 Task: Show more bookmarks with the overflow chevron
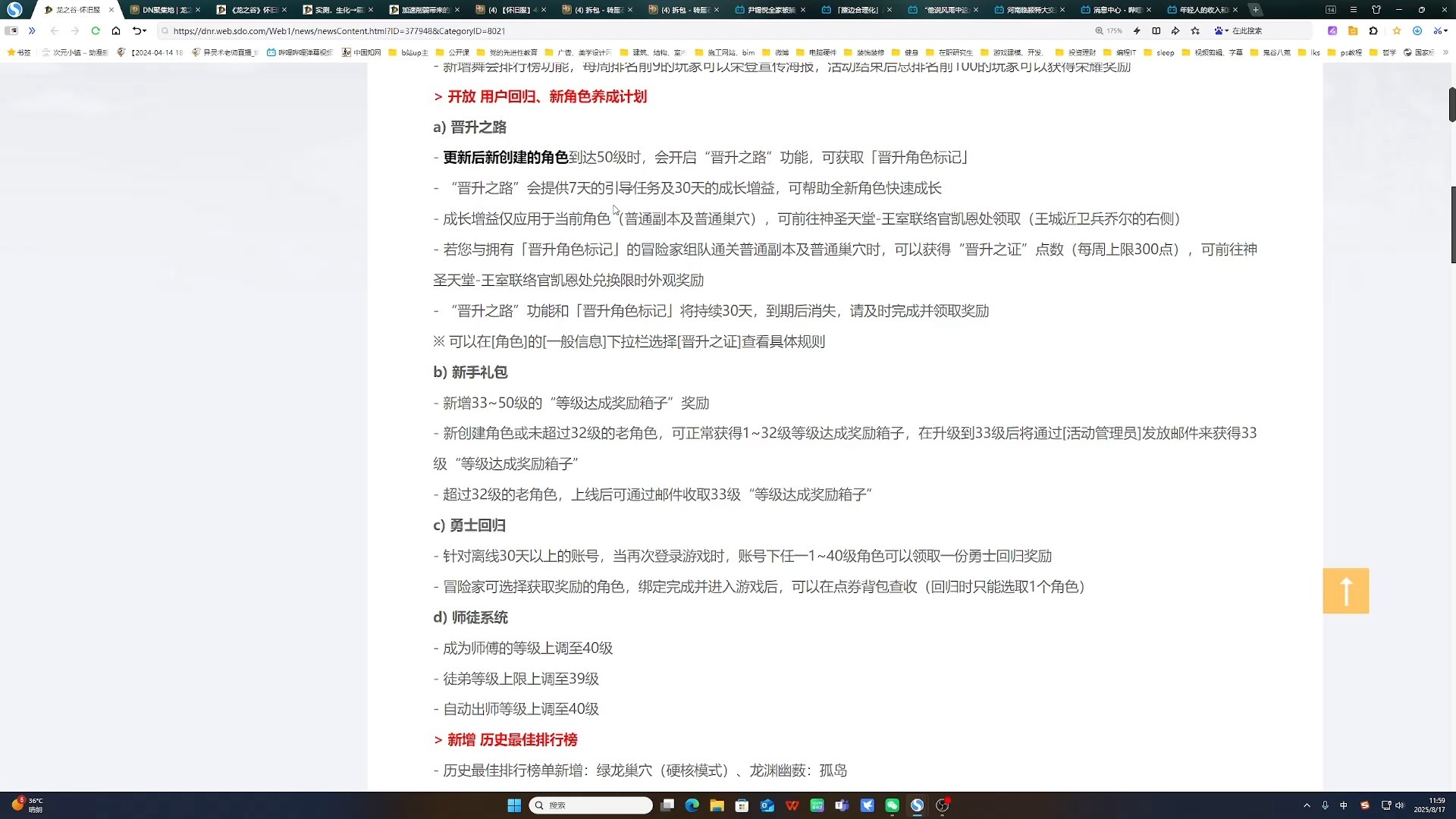coord(1445,52)
